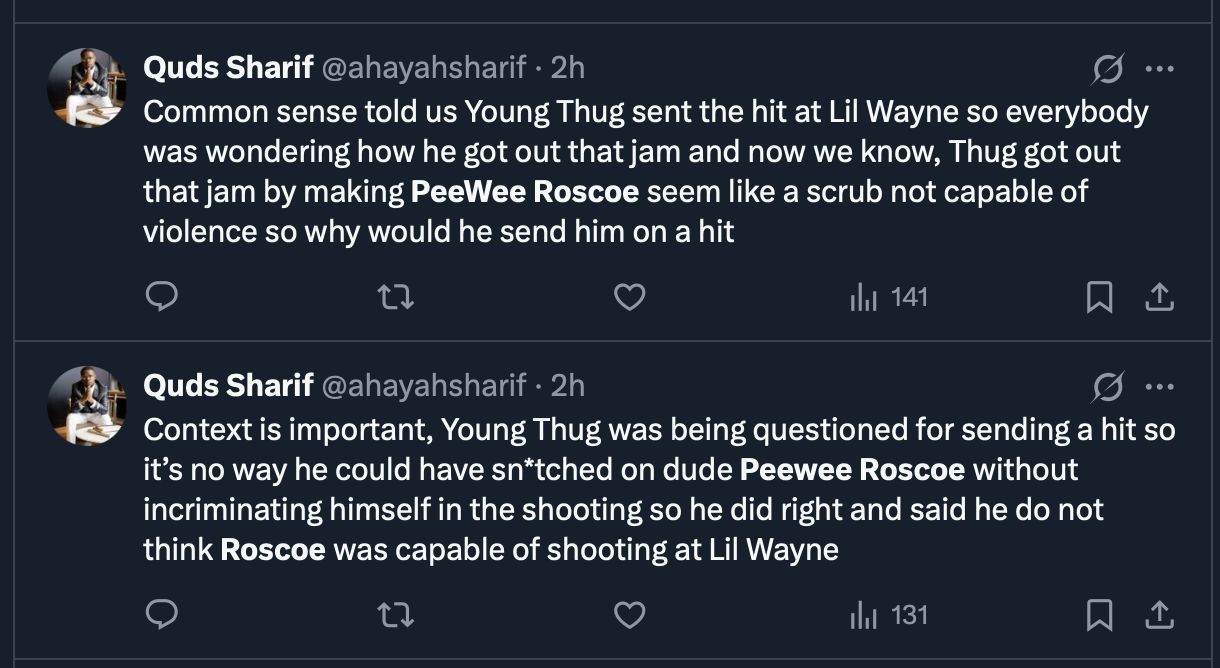The image size is (1220, 668).
Task: View analytics showing 131 views
Action: [889, 614]
